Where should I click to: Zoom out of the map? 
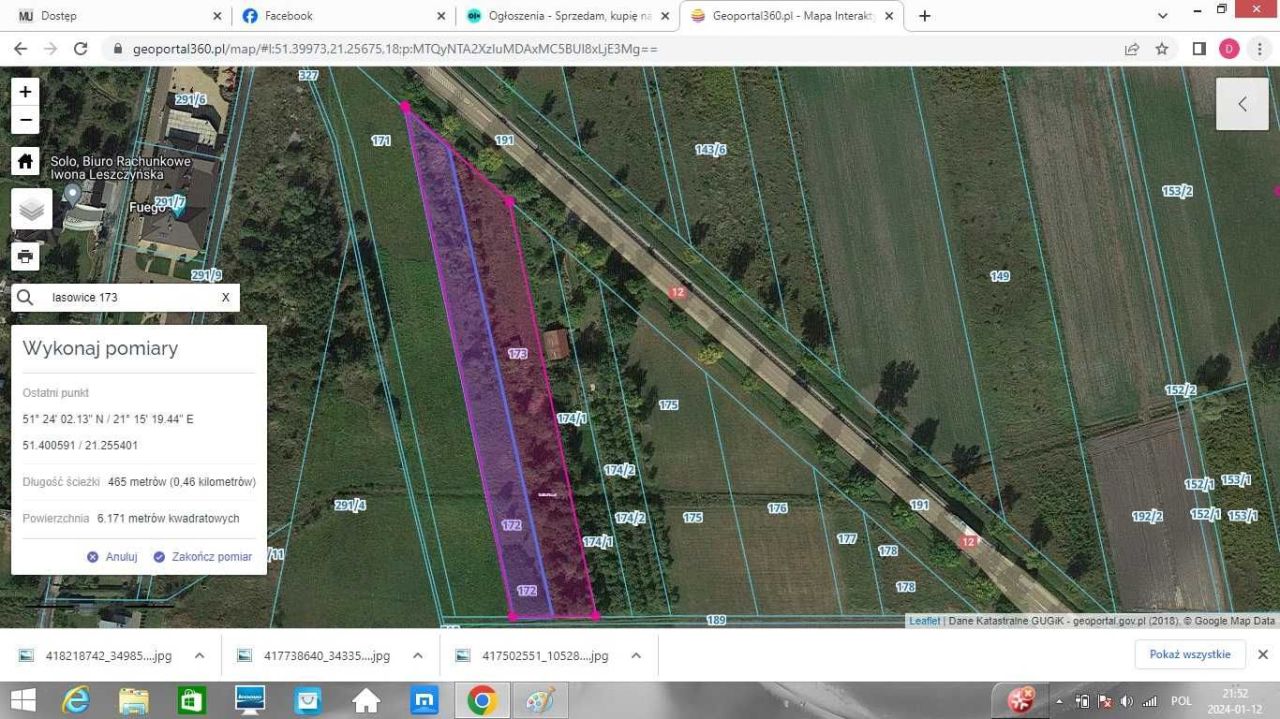click(25, 120)
